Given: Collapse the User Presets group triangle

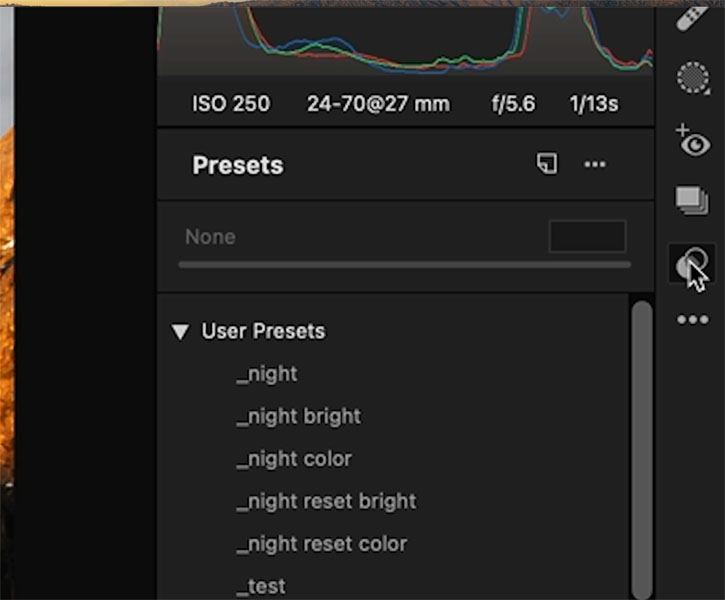Looking at the screenshot, I should (x=180, y=331).
